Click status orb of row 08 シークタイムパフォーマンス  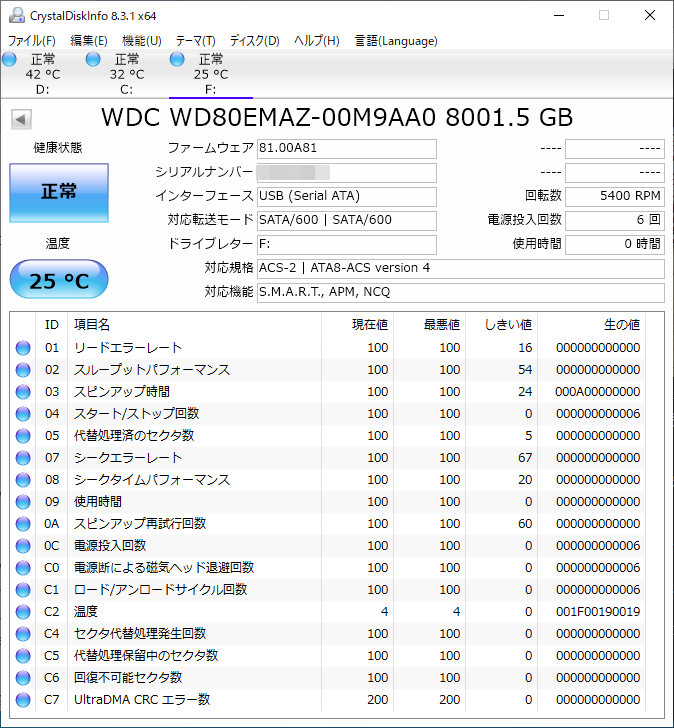coord(23,480)
